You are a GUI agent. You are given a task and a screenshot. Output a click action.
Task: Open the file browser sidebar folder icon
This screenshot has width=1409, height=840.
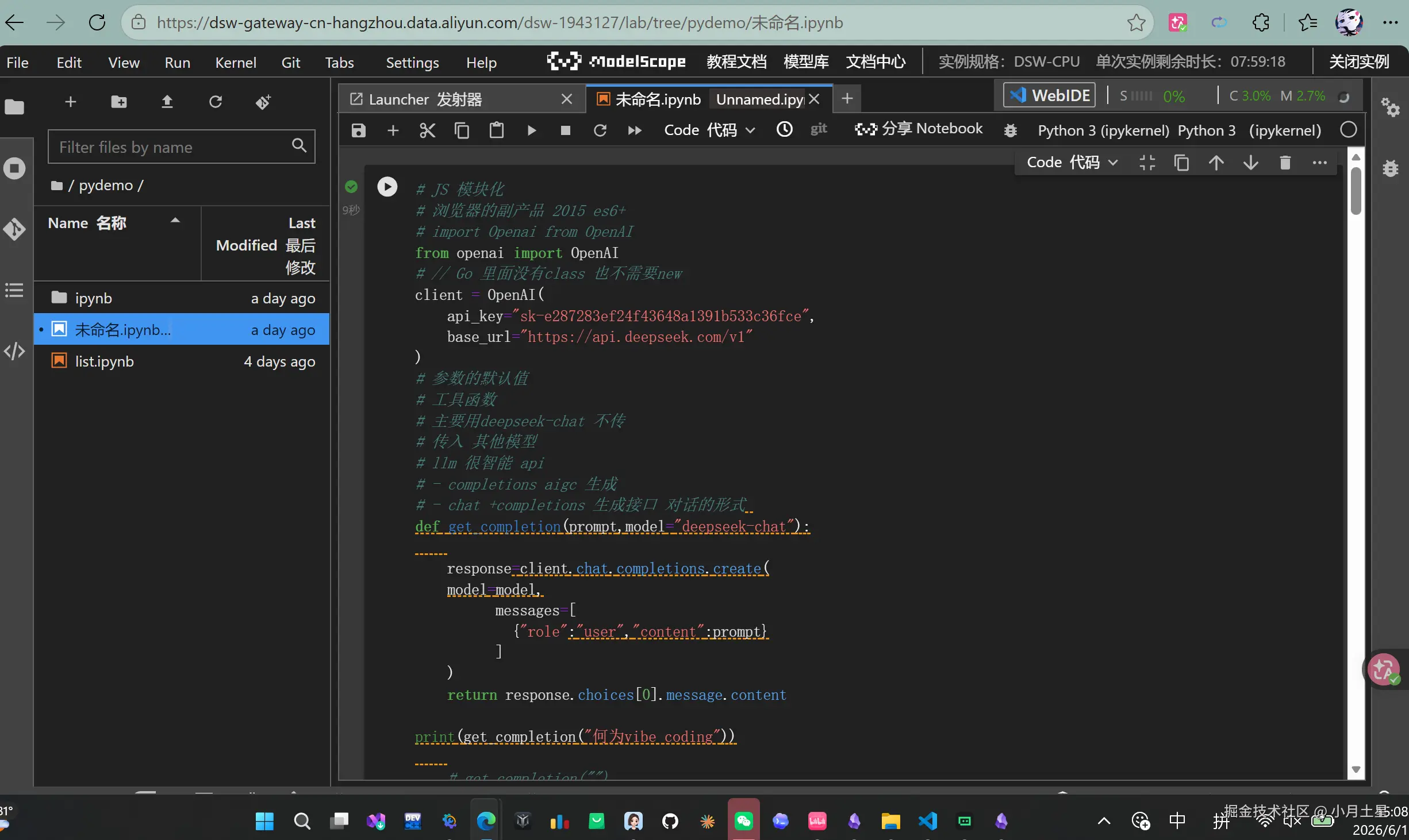[x=14, y=106]
